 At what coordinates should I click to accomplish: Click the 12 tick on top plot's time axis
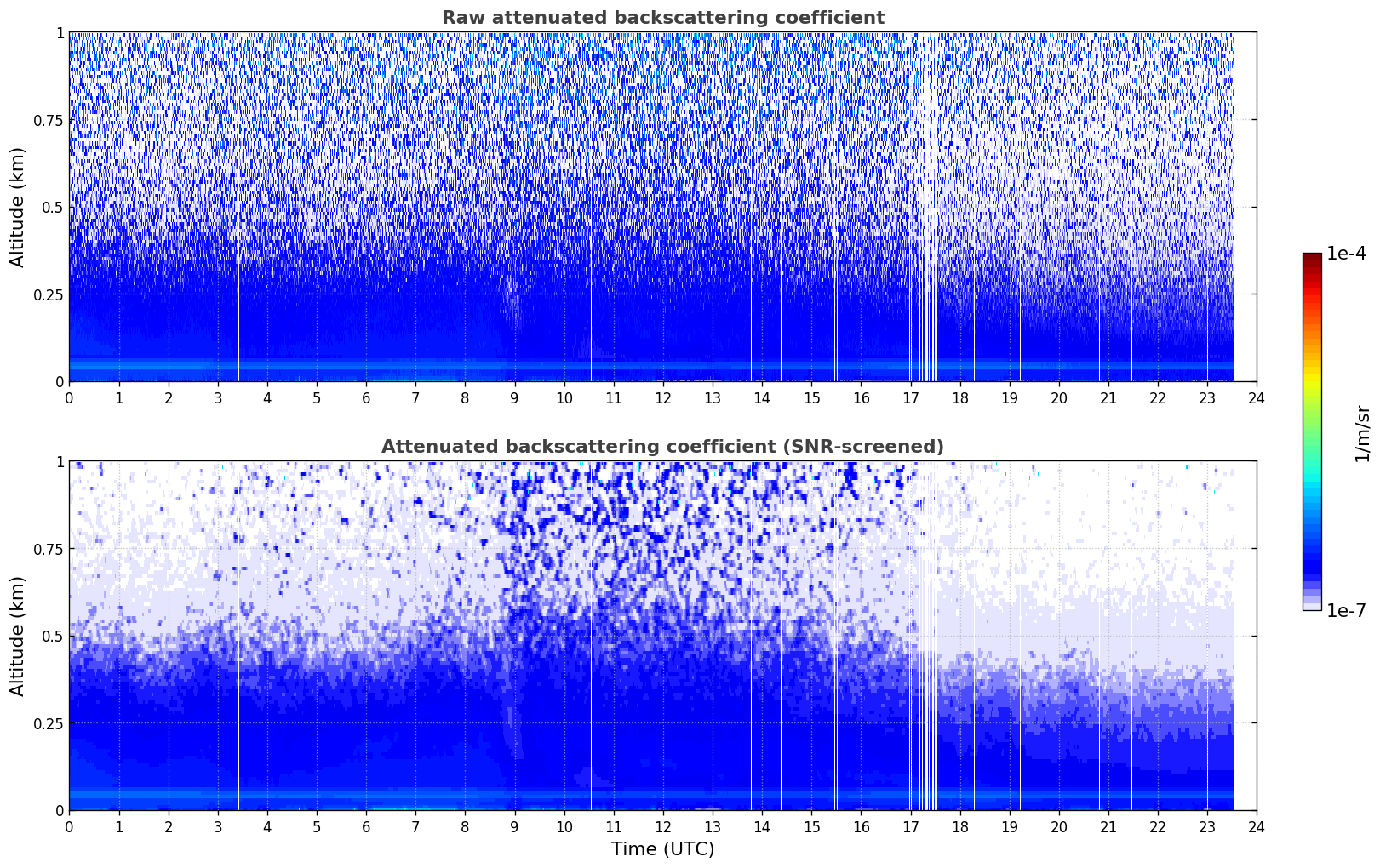[662, 398]
